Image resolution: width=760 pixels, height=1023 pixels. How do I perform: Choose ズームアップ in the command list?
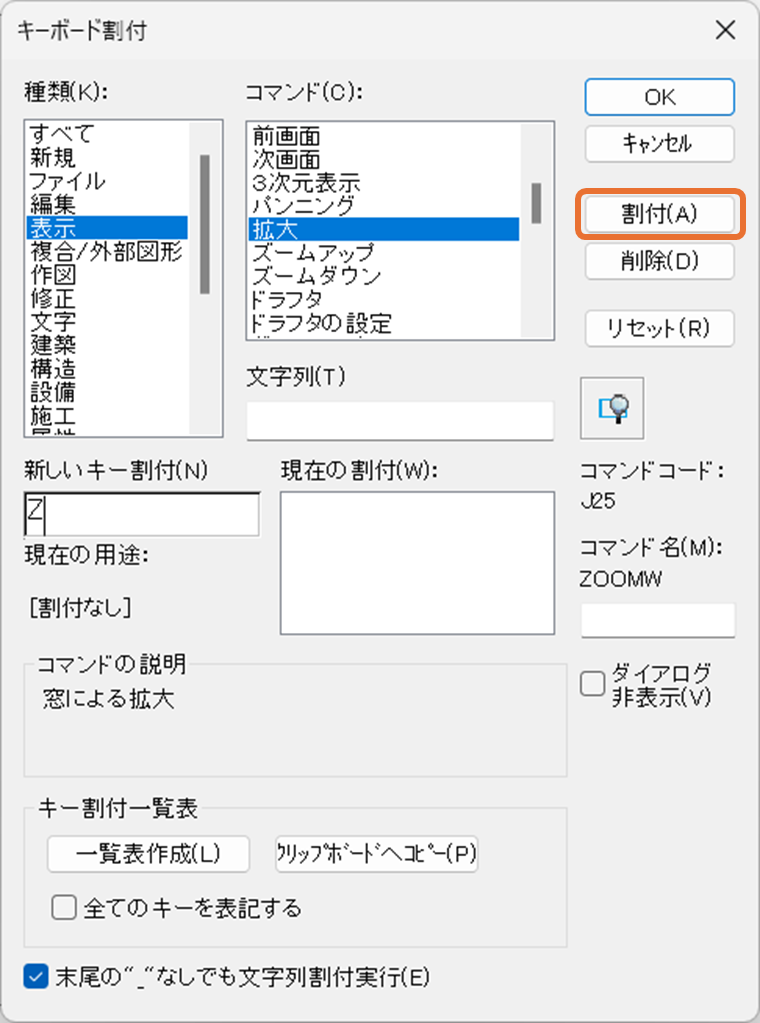(x=313, y=251)
